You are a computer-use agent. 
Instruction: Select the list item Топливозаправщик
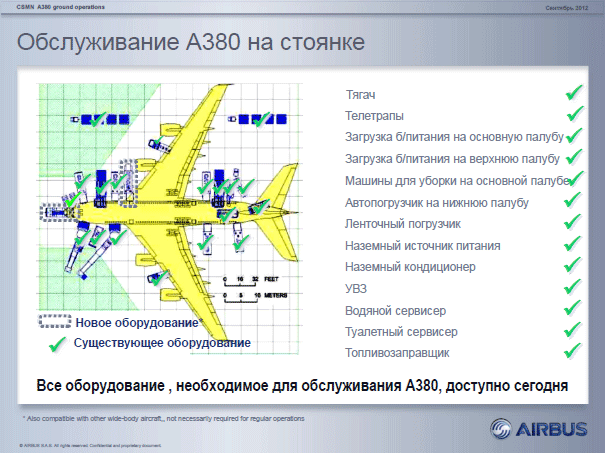pyautogui.click(x=397, y=353)
